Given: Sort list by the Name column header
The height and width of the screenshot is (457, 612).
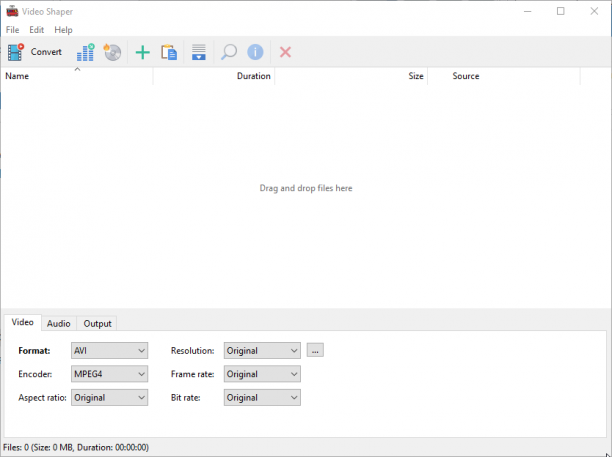Looking at the screenshot, I should (x=77, y=76).
